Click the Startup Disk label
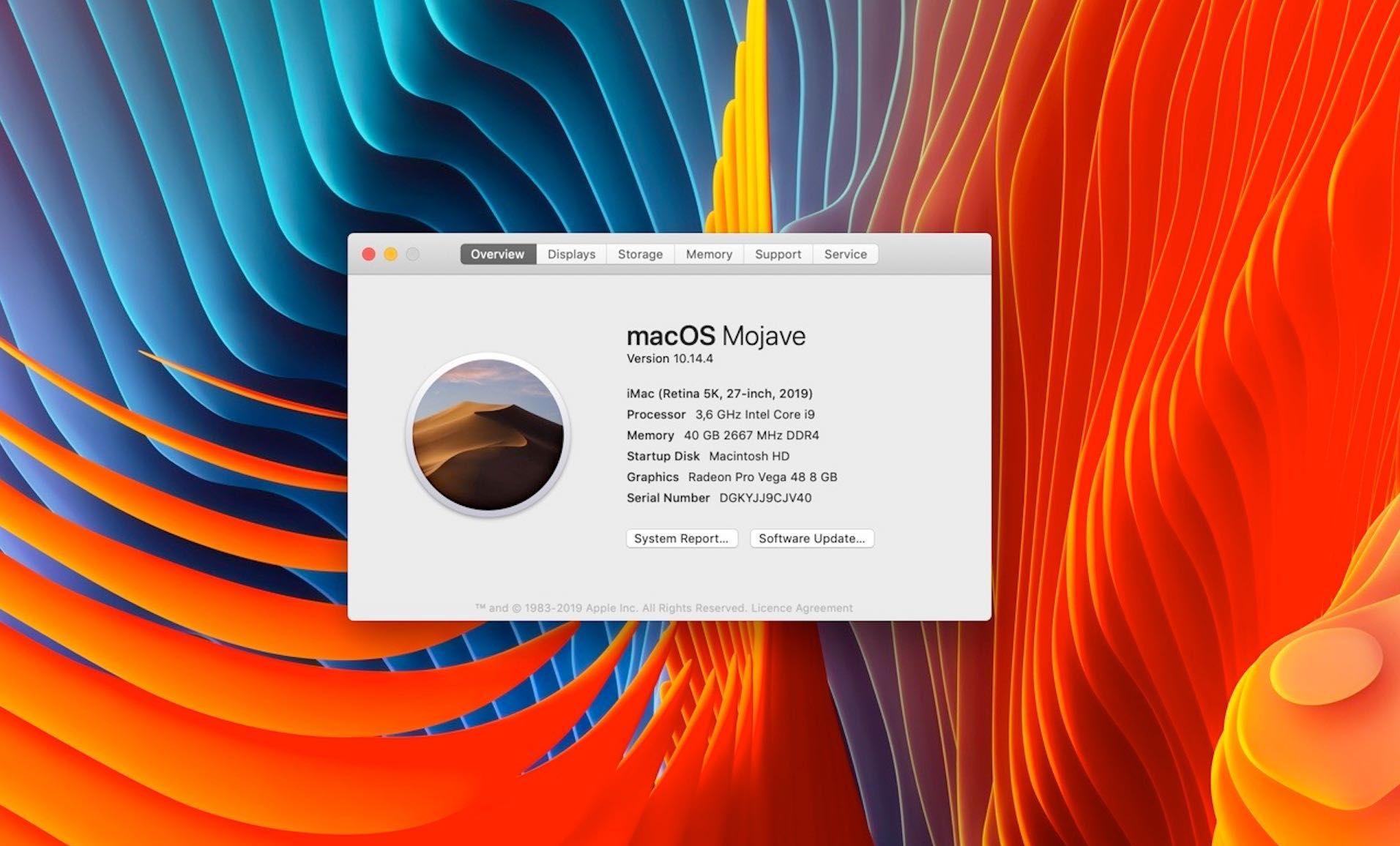Image resolution: width=1400 pixels, height=846 pixels. pyautogui.click(x=663, y=456)
